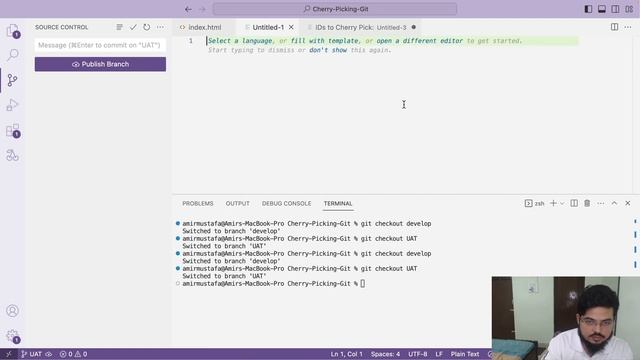The width and height of the screenshot is (640, 360).
Task: Open the Cherry-Picking-Git command center search
Action: tap(335, 9)
